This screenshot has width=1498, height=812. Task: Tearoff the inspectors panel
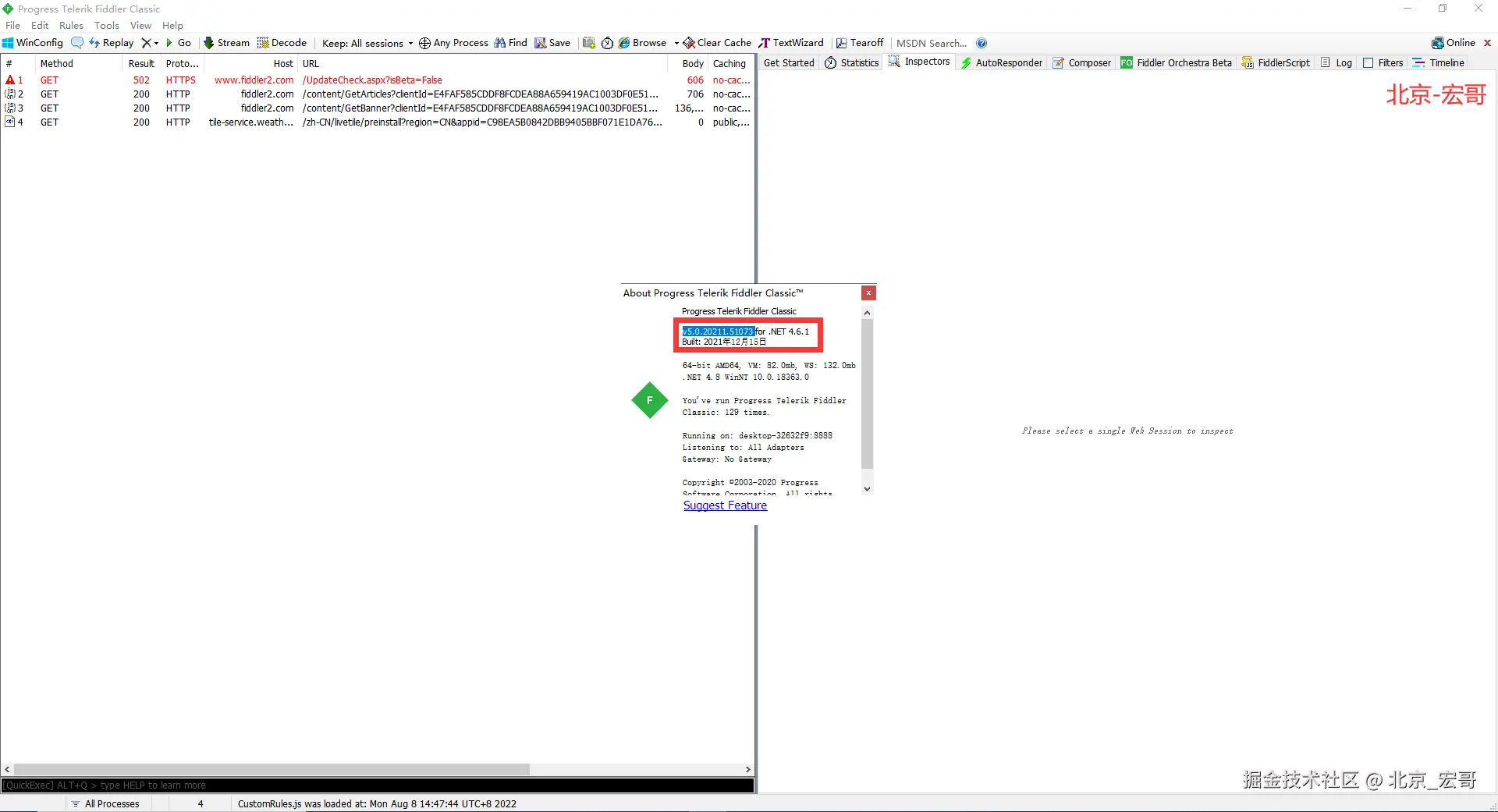click(x=860, y=43)
